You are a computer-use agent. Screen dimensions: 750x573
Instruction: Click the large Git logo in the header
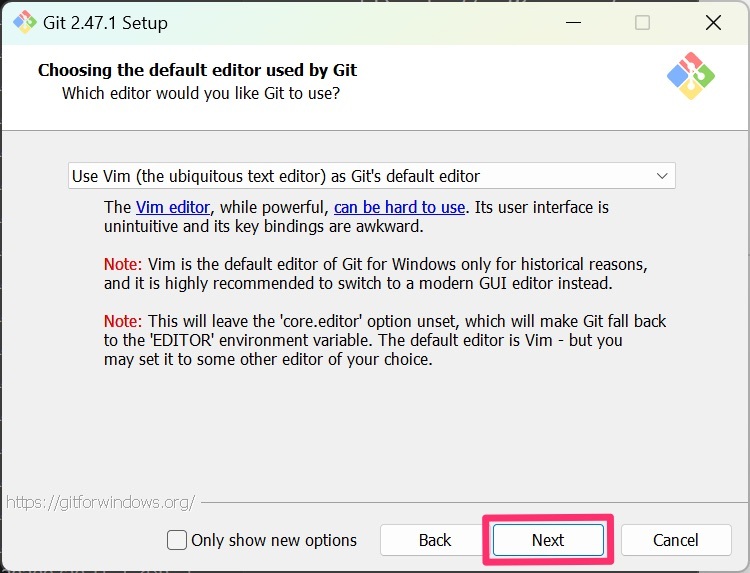coord(691,76)
